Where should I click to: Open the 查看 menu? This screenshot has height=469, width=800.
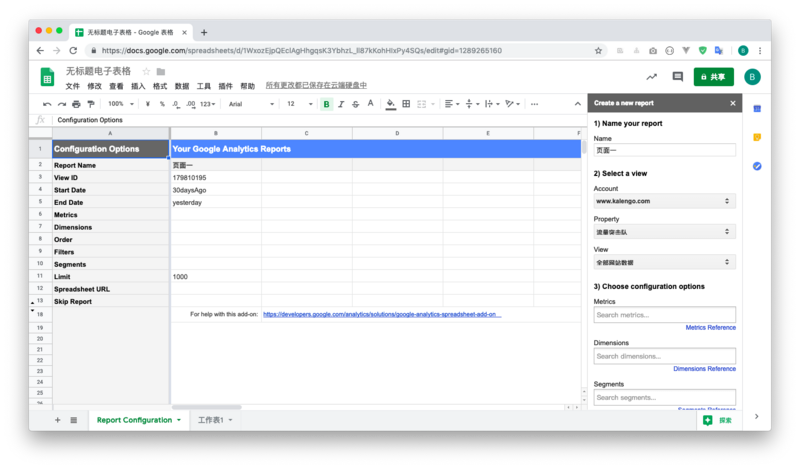116,86
